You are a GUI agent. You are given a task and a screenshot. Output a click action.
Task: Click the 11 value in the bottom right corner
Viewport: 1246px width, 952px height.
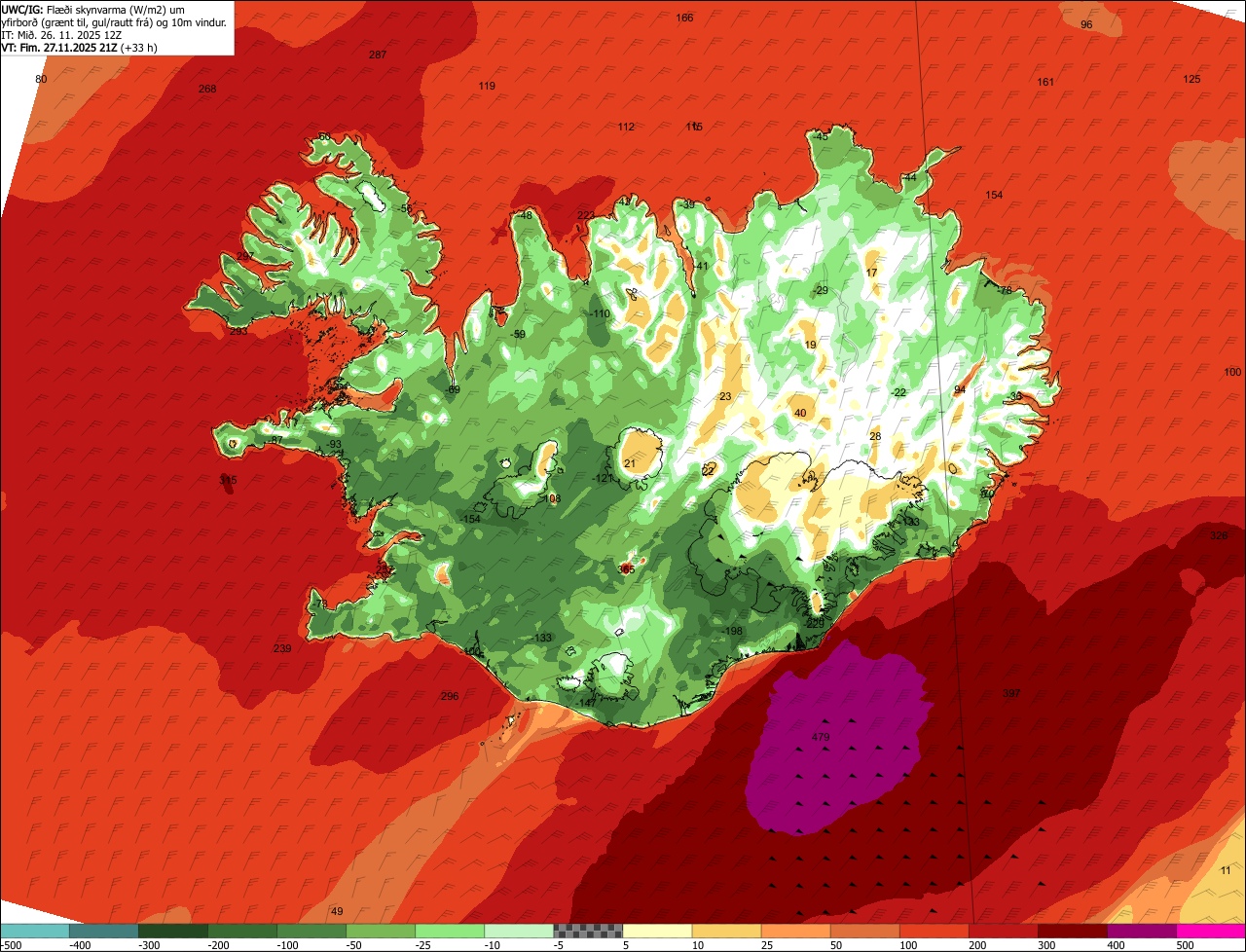click(x=1226, y=869)
